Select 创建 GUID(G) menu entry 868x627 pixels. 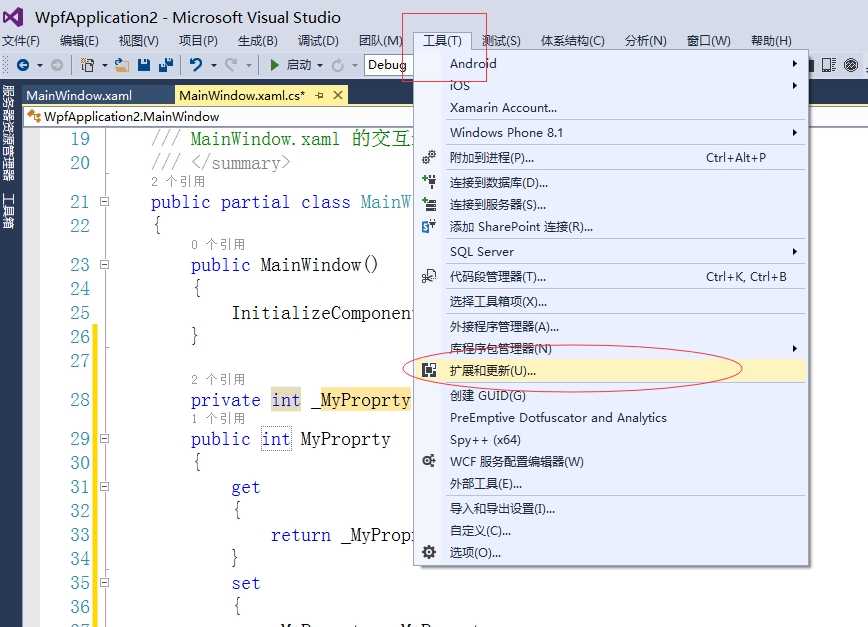click(609, 396)
